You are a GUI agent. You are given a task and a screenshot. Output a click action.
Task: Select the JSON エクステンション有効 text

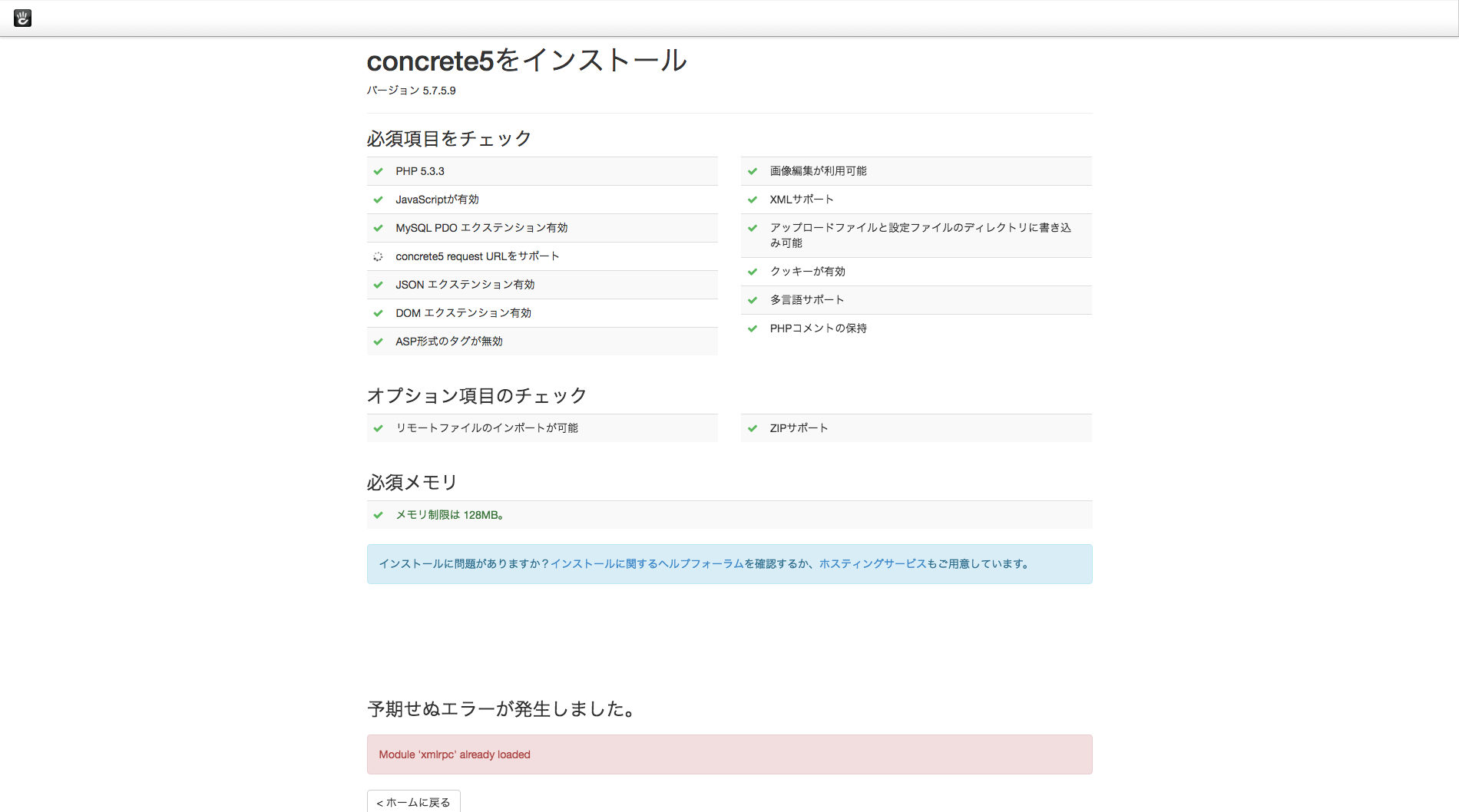[465, 285]
